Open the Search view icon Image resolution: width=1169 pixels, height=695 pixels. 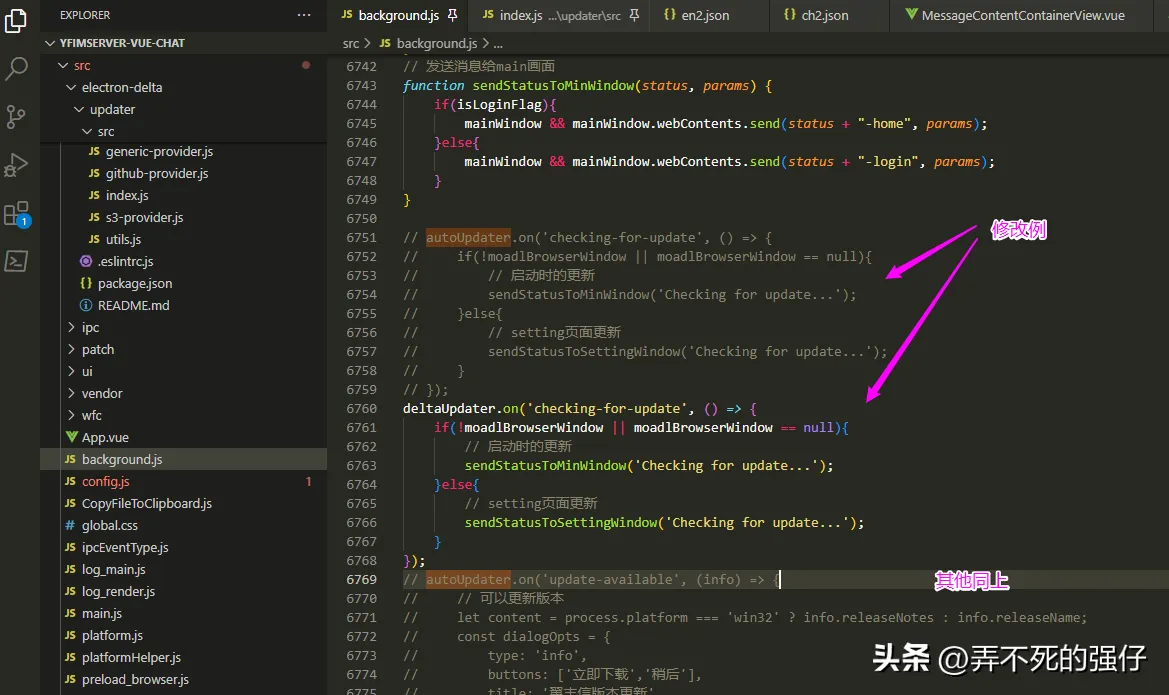[x=16, y=69]
